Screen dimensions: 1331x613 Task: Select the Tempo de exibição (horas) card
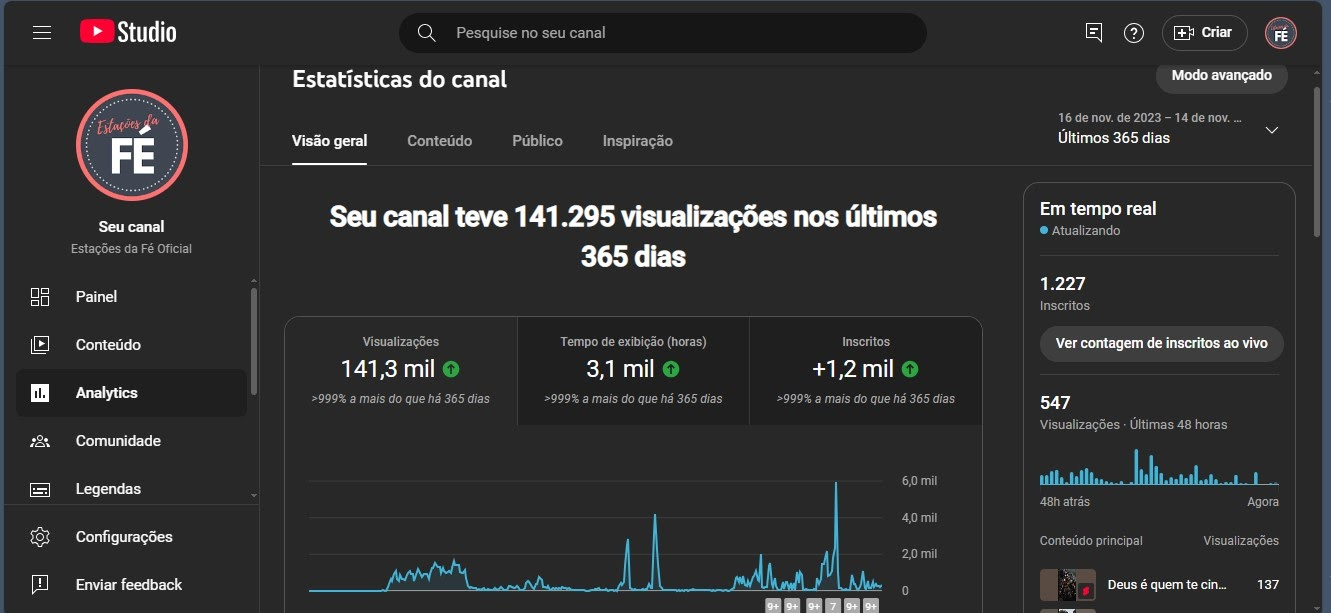(633, 371)
